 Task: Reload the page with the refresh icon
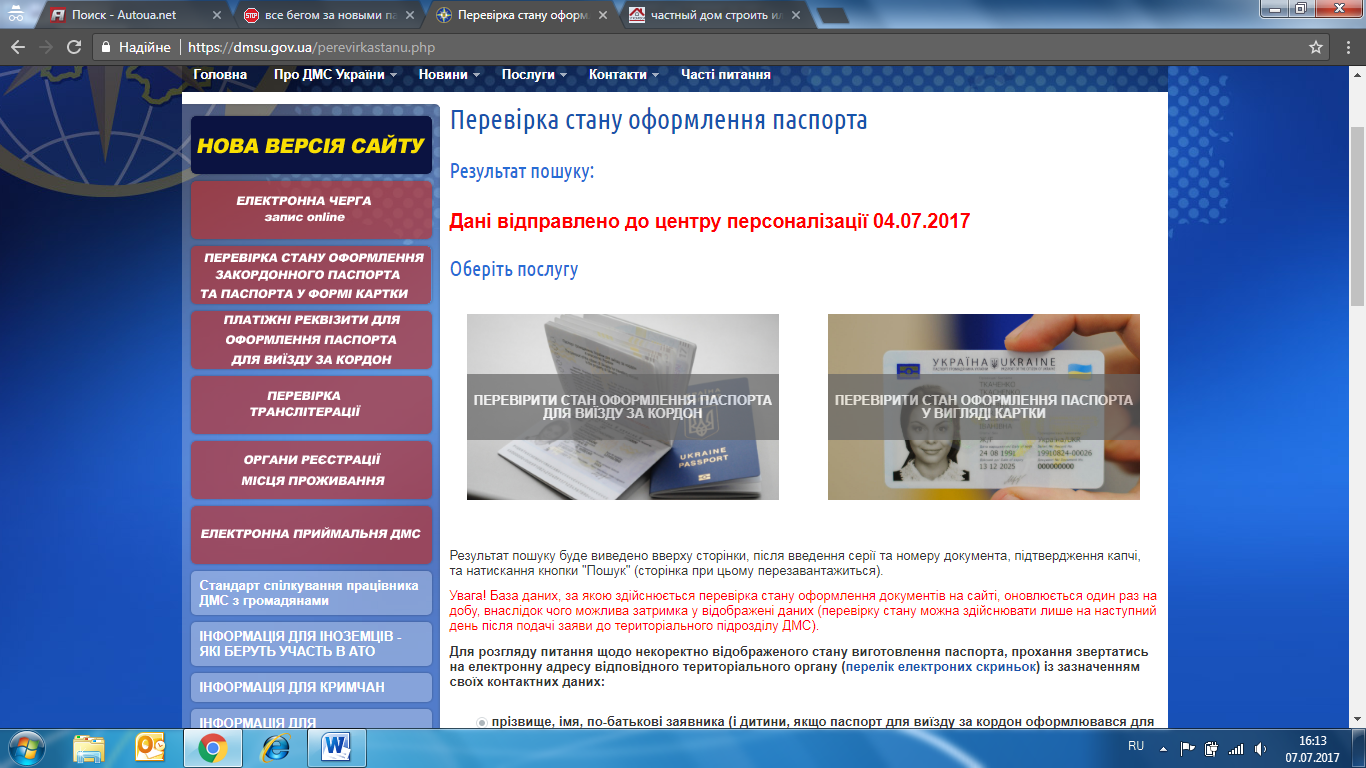coord(73,47)
